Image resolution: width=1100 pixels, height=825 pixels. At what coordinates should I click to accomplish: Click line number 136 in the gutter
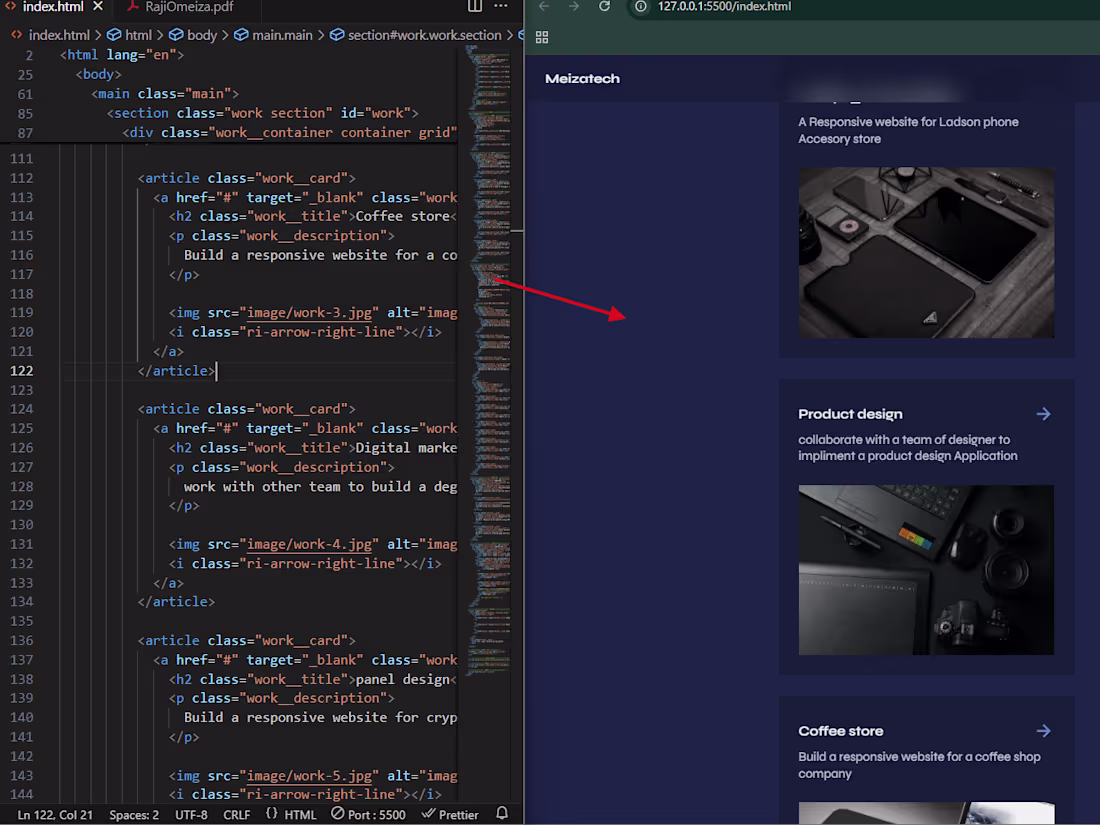[21, 640]
